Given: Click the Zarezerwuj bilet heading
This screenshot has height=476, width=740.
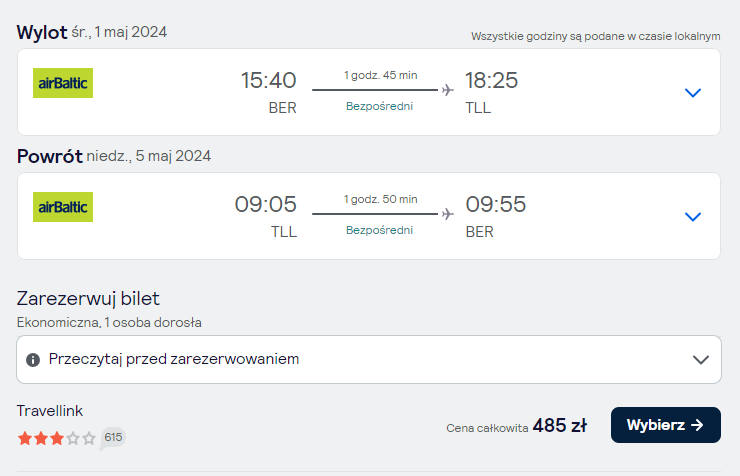Looking at the screenshot, I should point(88,299).
